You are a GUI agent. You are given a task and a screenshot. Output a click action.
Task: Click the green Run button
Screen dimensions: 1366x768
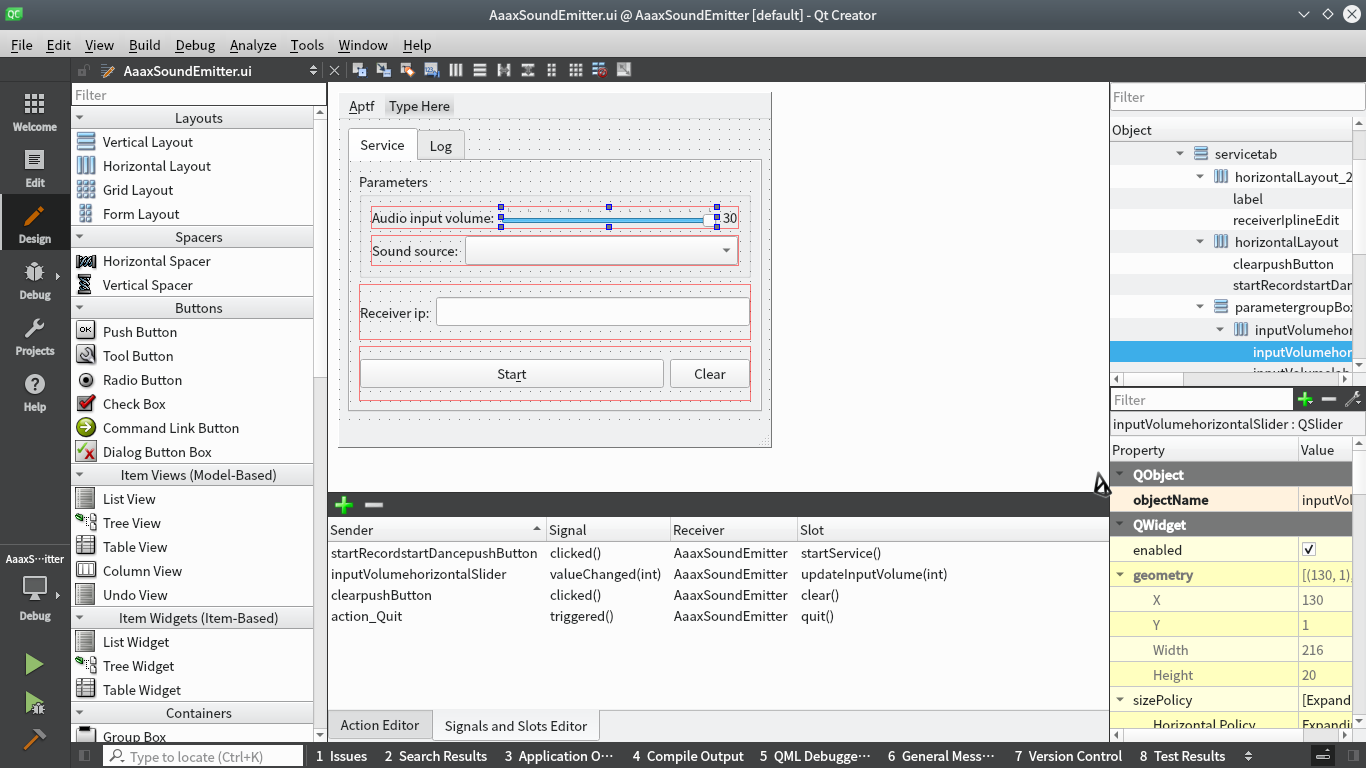pyautogui.click(x=35, y=664)
